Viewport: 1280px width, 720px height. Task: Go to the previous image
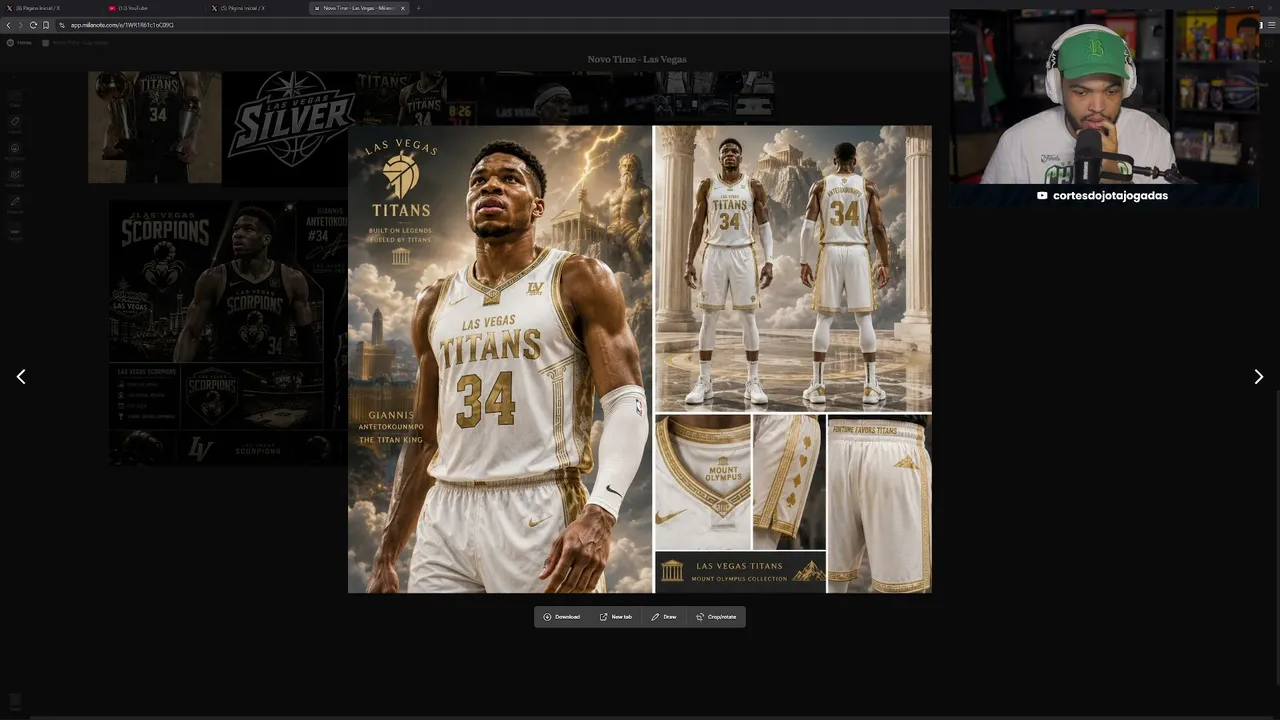coord(21,377)
